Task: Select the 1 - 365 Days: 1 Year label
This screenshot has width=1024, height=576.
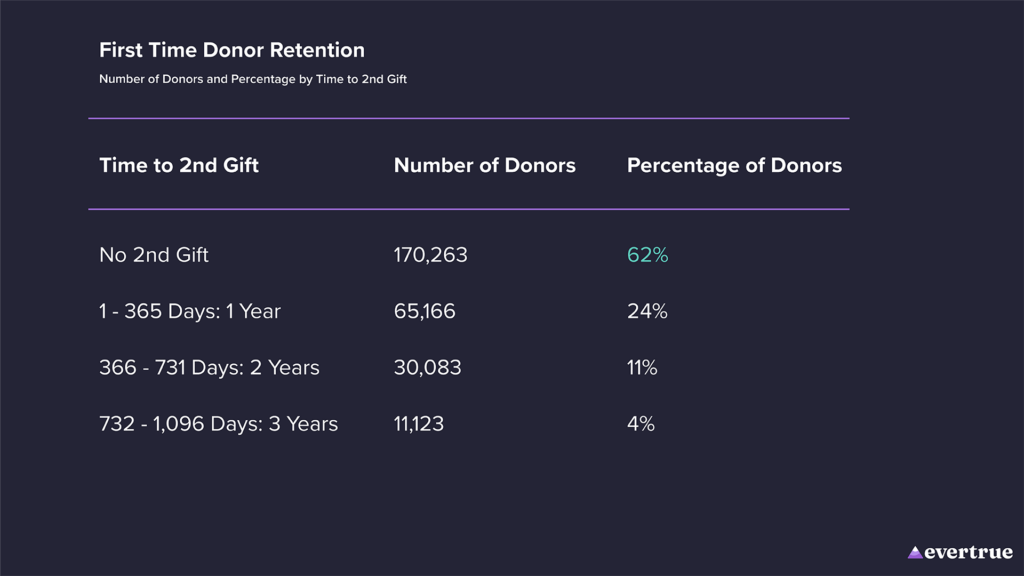Action: pos(190,311)
